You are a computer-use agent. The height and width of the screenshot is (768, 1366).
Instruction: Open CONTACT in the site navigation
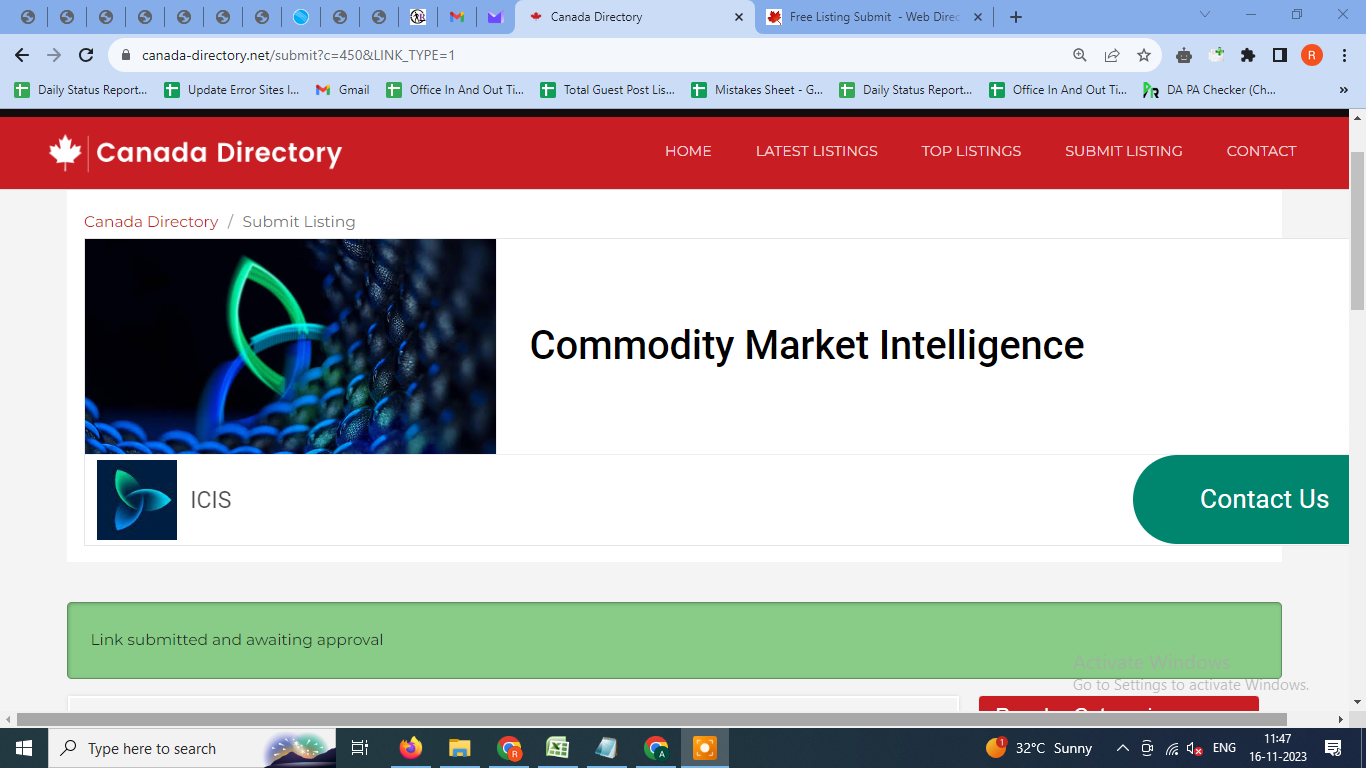click(1261, 151)
